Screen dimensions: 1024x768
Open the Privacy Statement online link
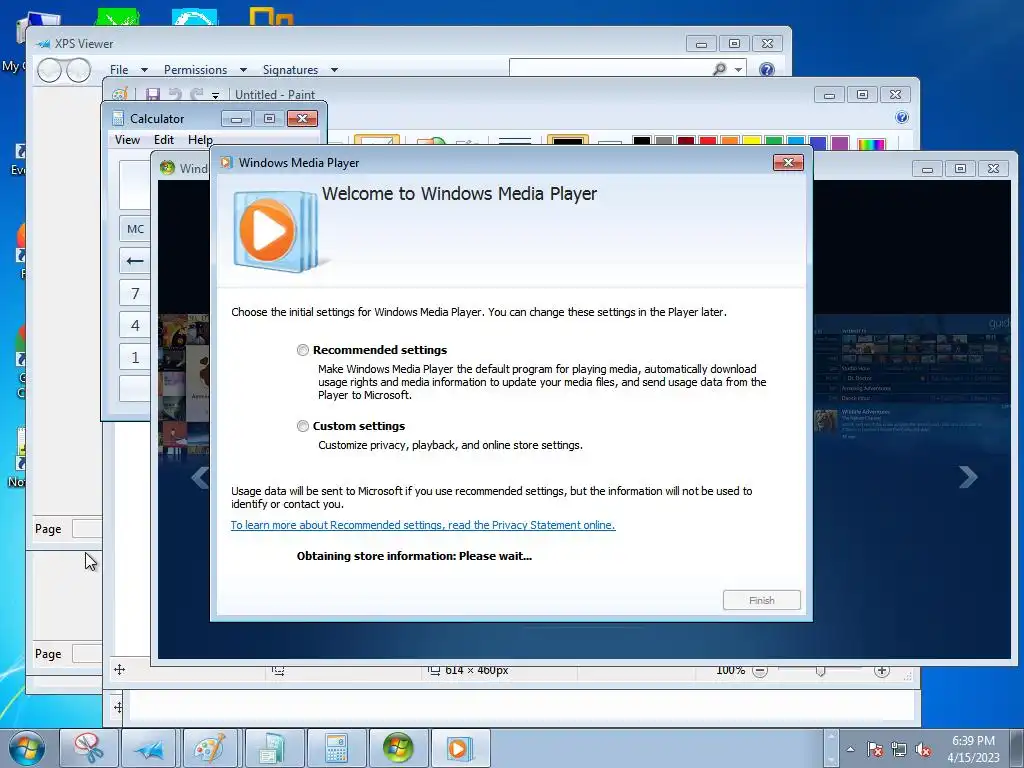(423, 525)
